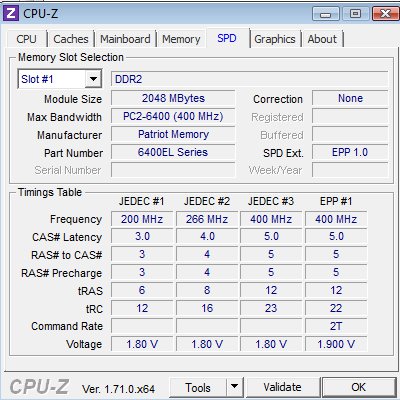Click the CAS# Latency 3.0 cell

pos(142,237)
